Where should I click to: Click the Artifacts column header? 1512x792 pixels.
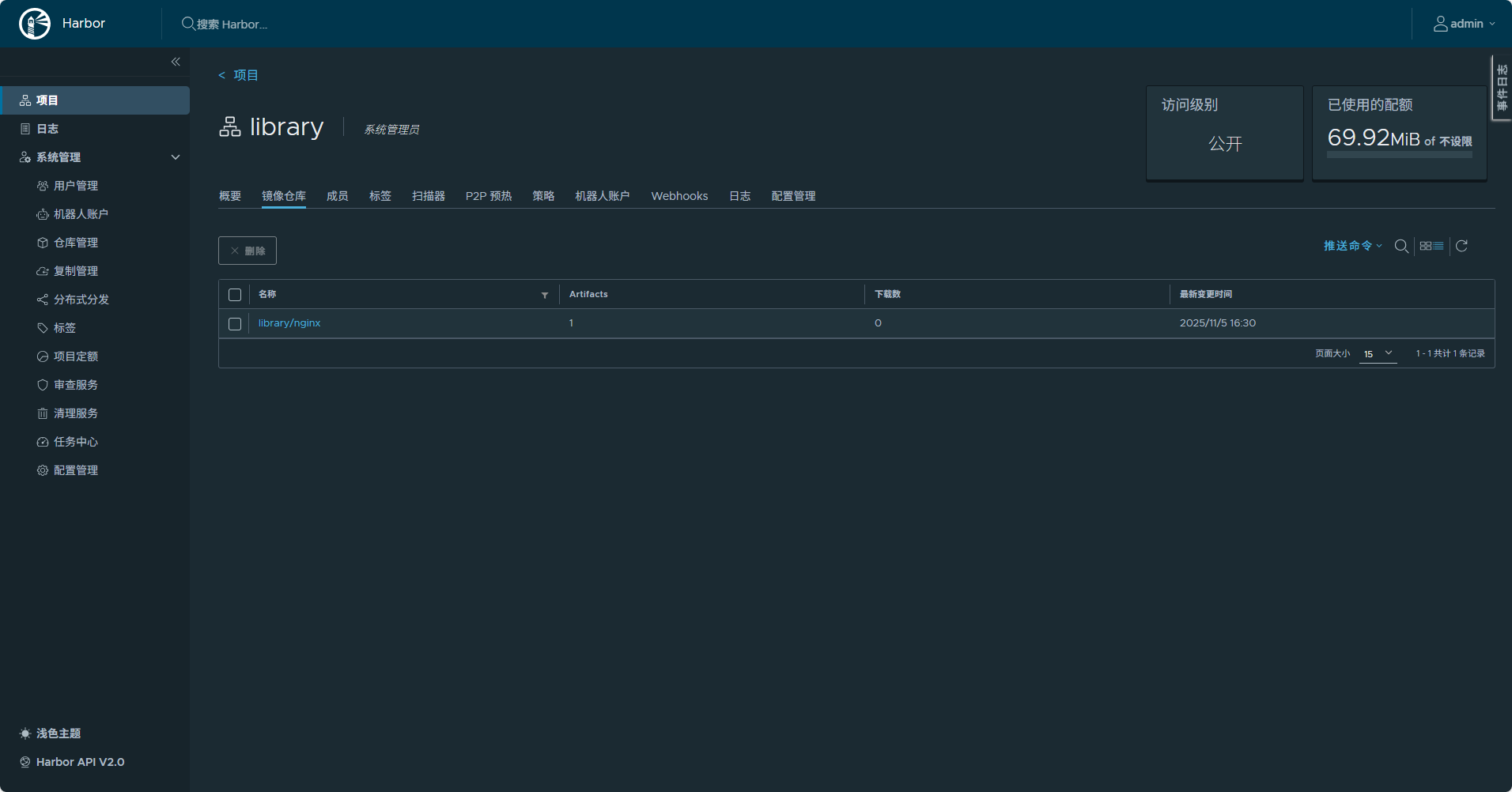point(589,294)
